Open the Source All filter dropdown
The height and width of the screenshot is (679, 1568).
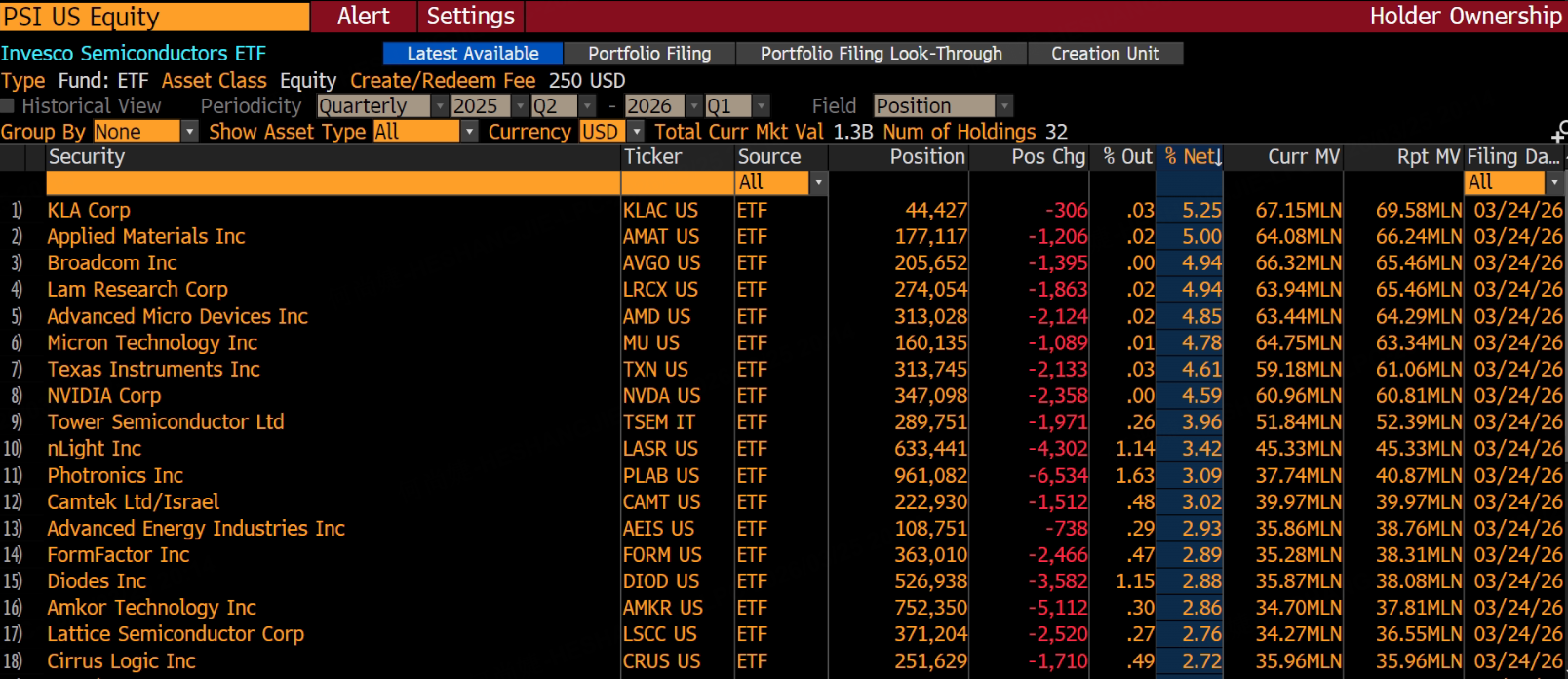pyautogui.click(x=781, y=182)
